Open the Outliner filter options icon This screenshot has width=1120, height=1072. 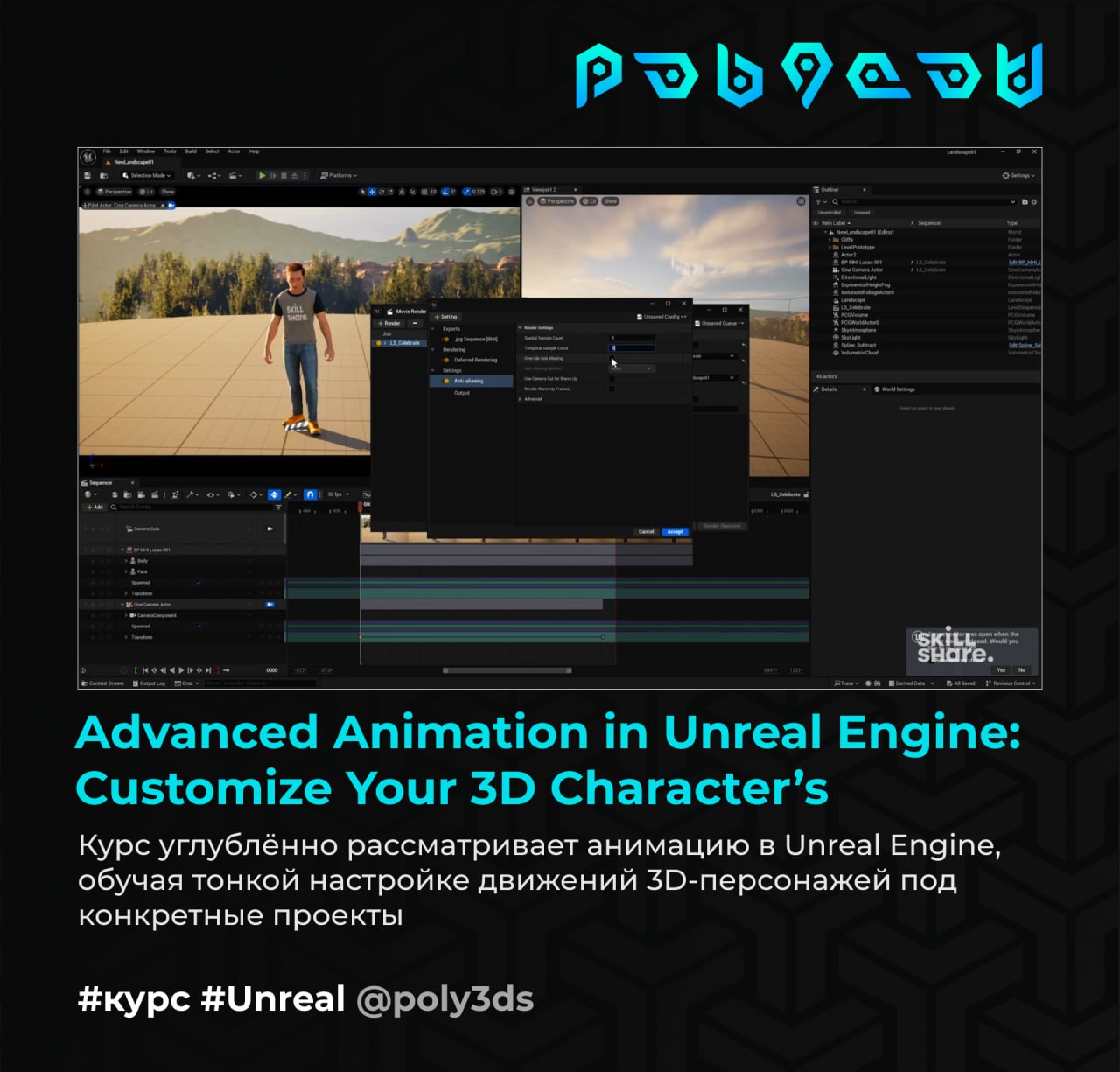coord(821,202)
